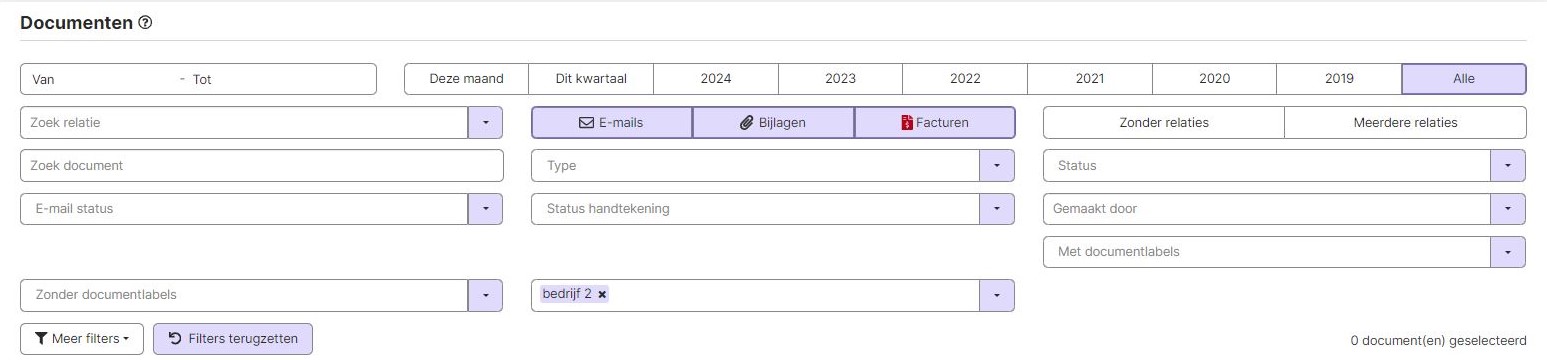1547x360 pixels.
Task: Toggle the E-mails filter
Action: (611, 123)
